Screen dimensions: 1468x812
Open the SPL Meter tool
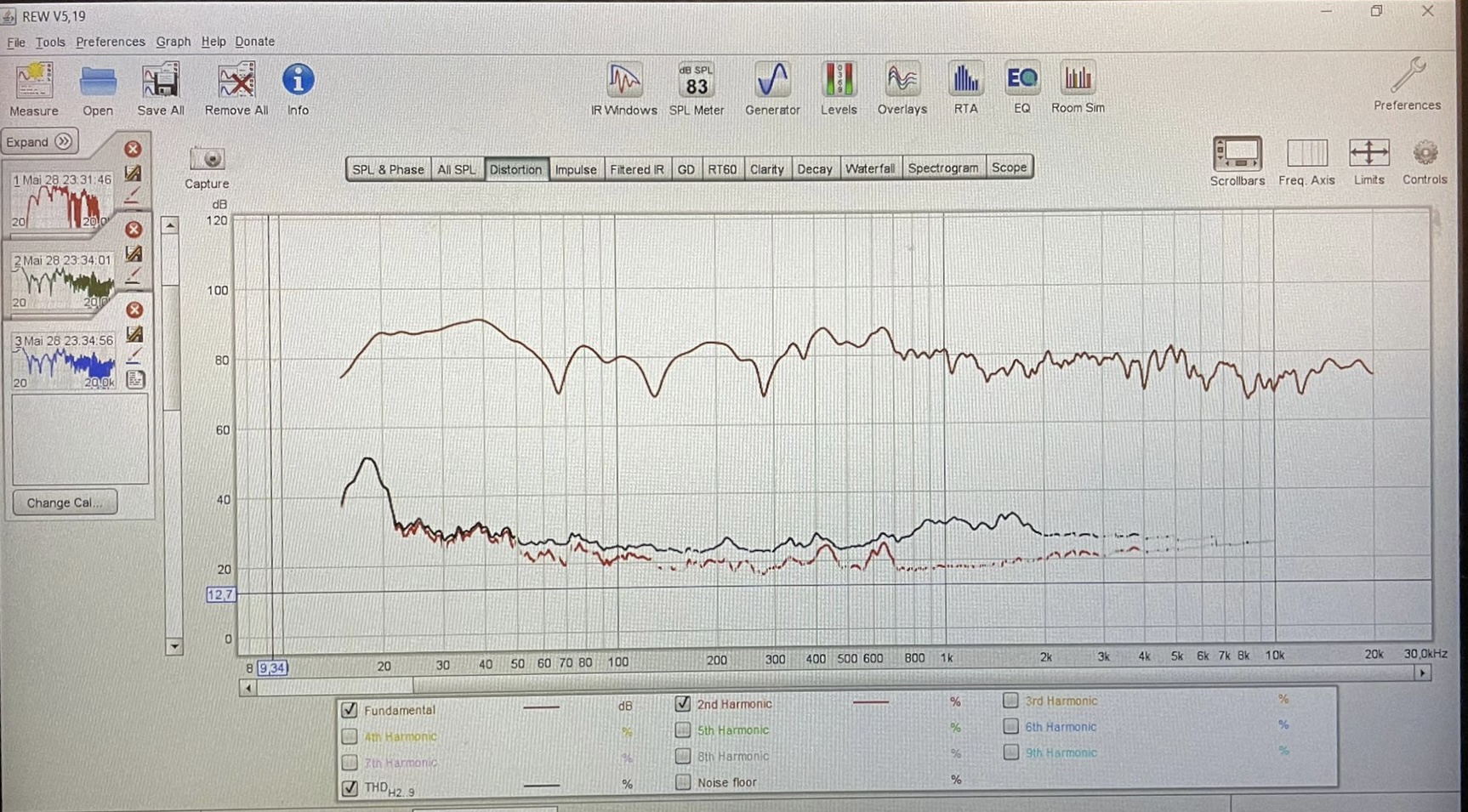point(696,88)
